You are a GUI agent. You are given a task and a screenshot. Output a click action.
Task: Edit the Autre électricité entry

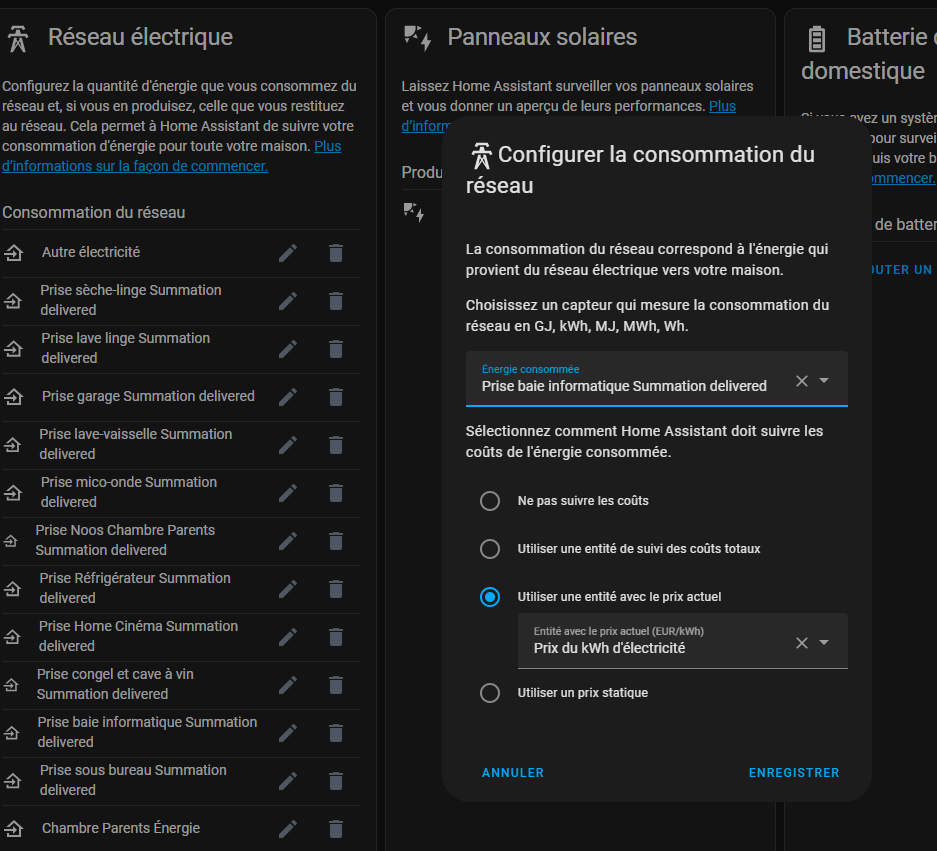click(x=288, y=253)
